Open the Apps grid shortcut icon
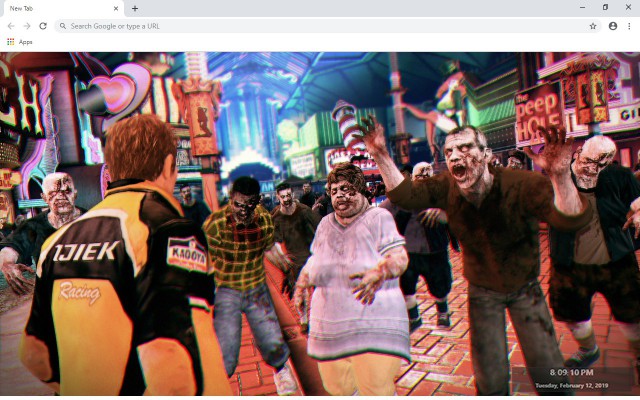 tap(11, 42)
